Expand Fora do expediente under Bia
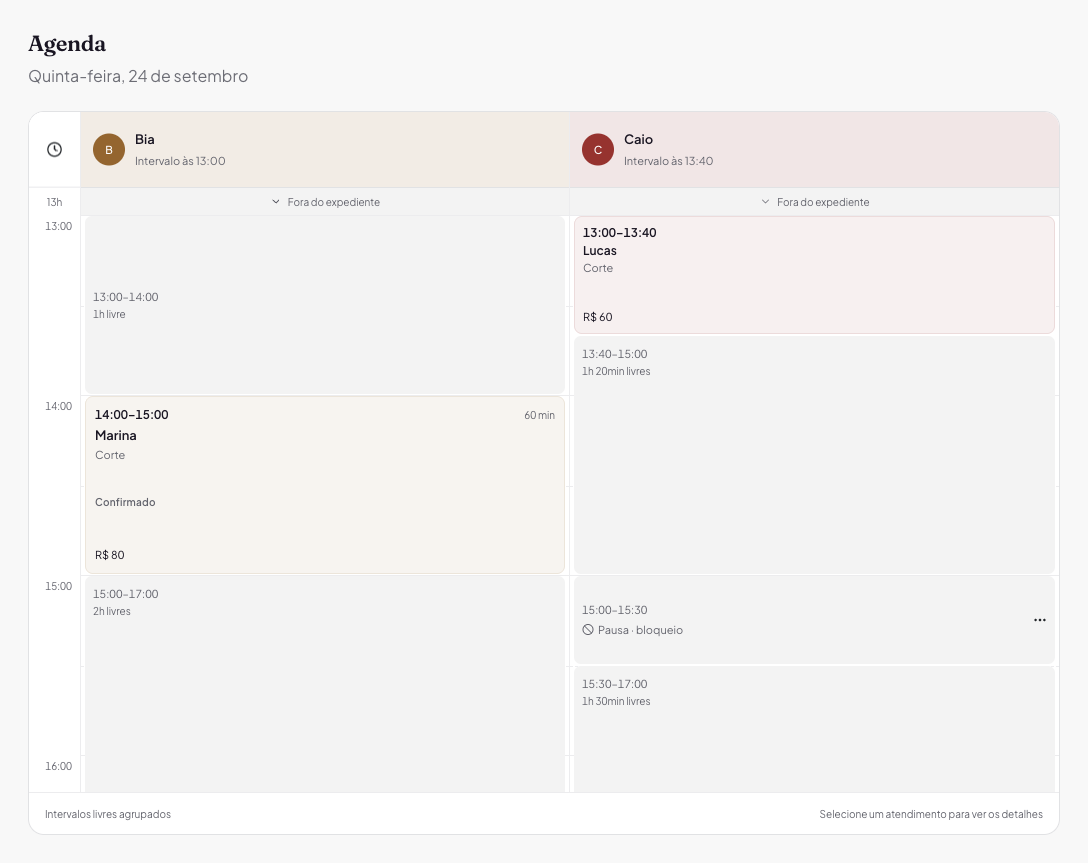1088x863 pixels. coord(325,202)
